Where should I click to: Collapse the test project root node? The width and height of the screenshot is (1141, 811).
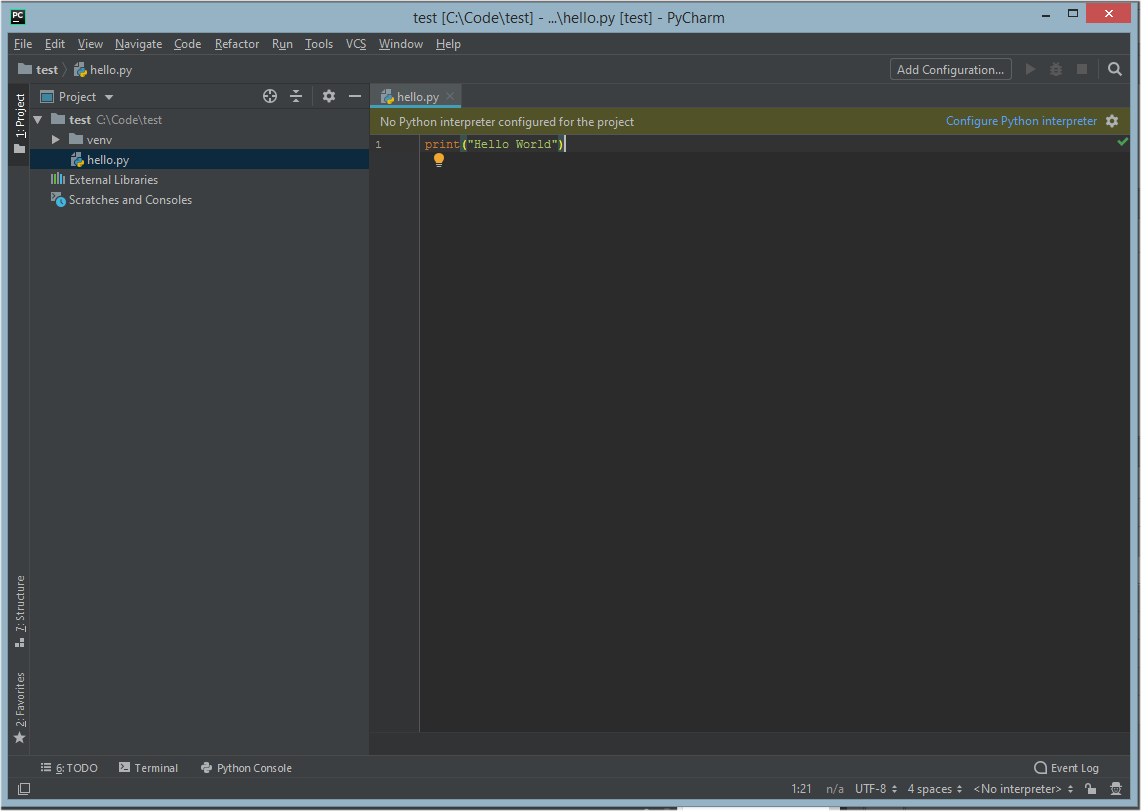[37, 119]
